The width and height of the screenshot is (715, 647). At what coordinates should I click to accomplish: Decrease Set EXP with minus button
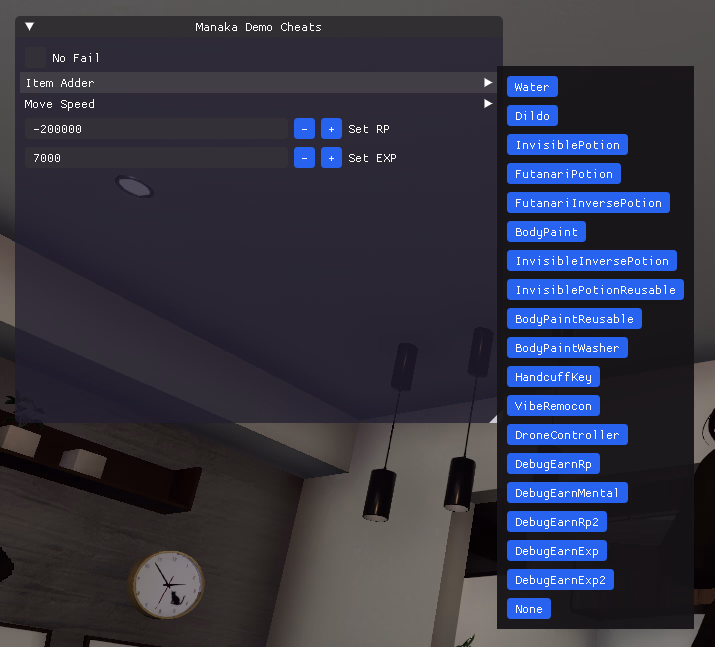[305, 158]
